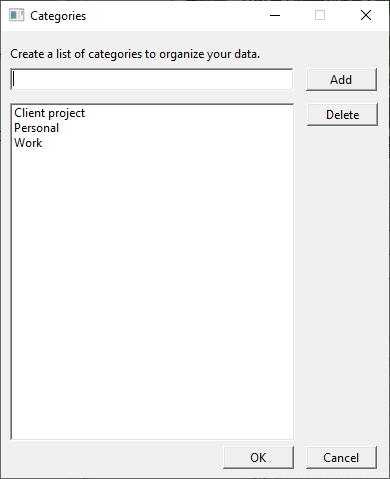The height and width of the screenshot is (479, 390).
Task: Highlight the last list entry, Work
Action: pyautogui.click(x=28, y=143)
